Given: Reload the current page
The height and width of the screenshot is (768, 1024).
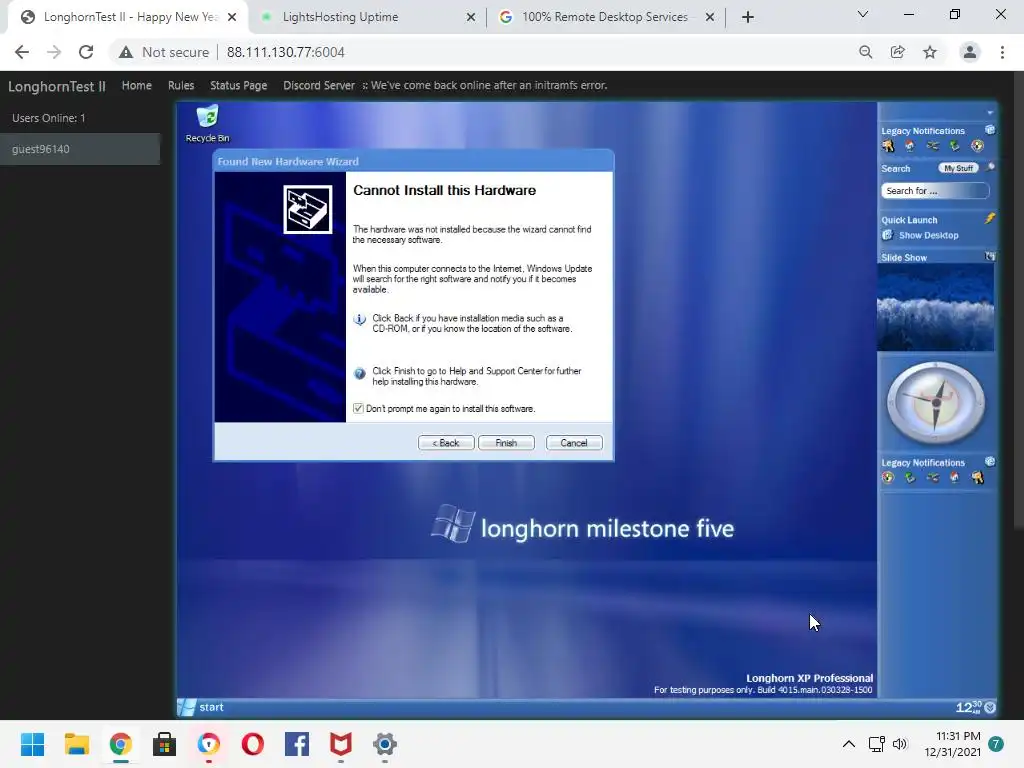Looking at the screenshot, I should [86, 52].
